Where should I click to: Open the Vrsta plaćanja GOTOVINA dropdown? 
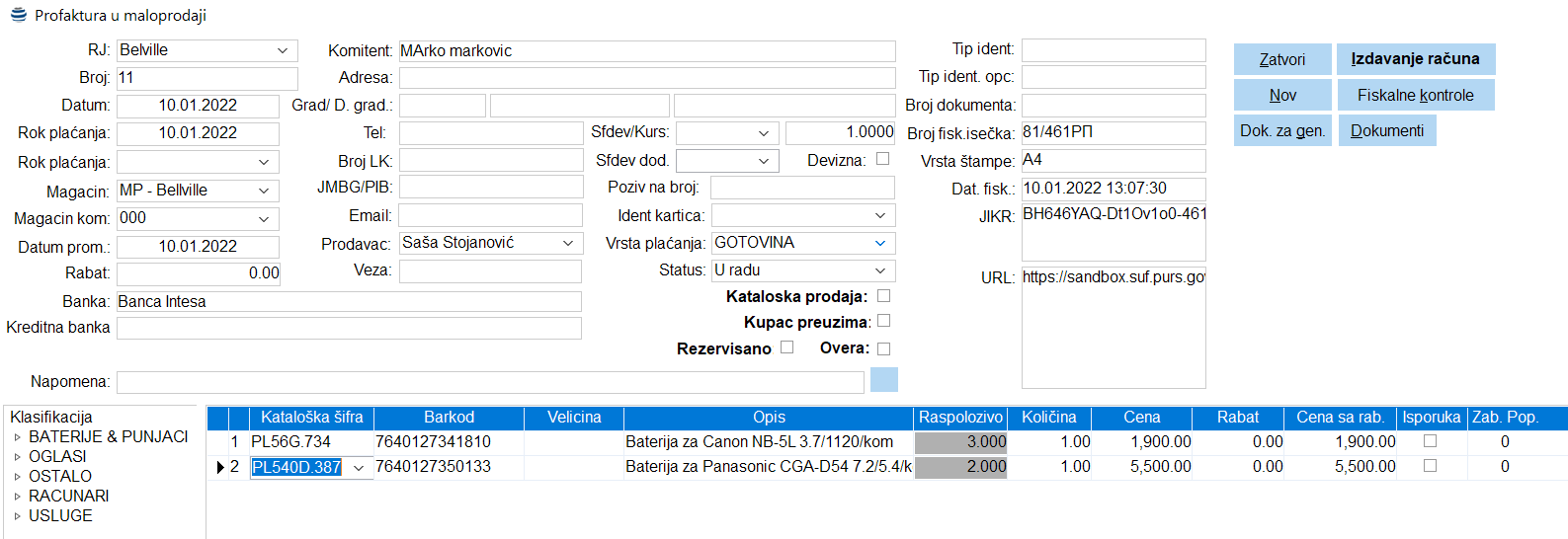[x=880, y=243]
